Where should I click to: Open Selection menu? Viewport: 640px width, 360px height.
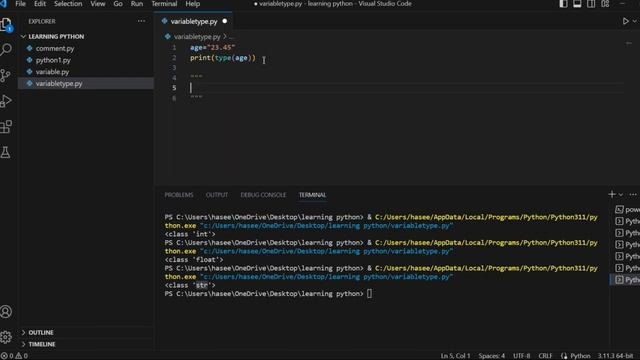(68, 4)
